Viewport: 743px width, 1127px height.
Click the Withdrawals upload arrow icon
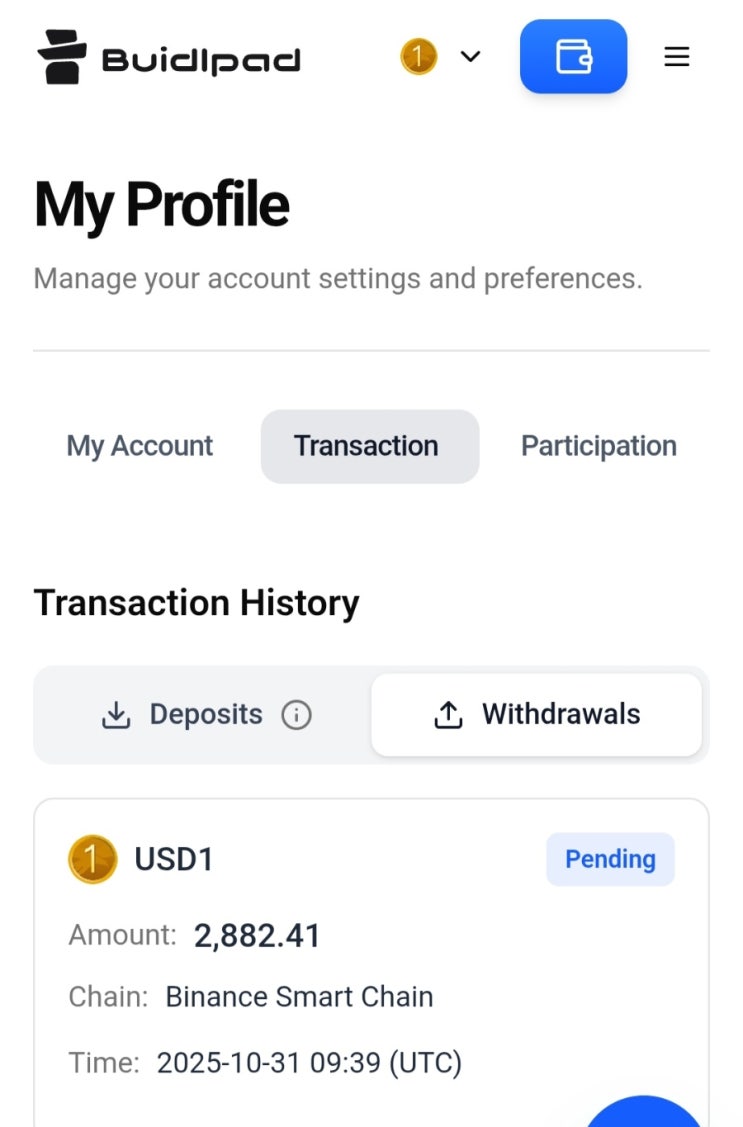(x=448, y=715)
